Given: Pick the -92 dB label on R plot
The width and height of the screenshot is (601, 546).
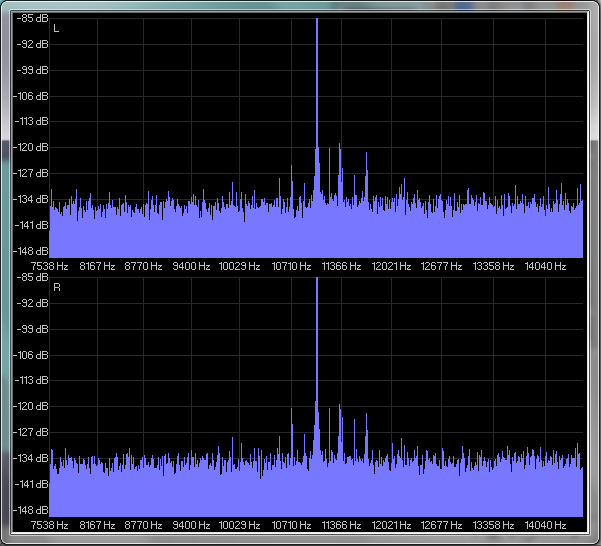Looking at the screenshot, I should 32,303.
